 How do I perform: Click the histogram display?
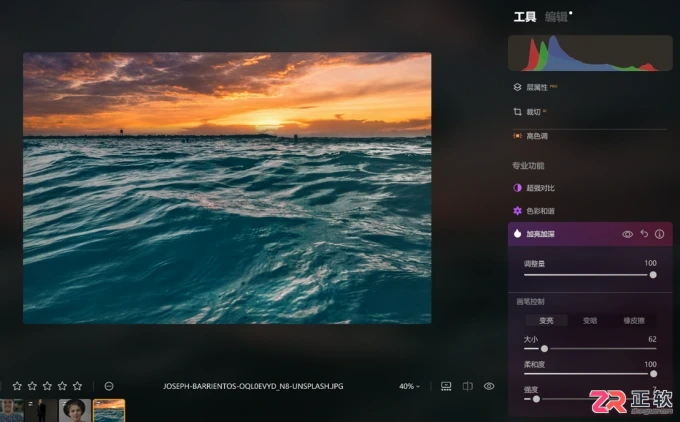coord(590,53)
